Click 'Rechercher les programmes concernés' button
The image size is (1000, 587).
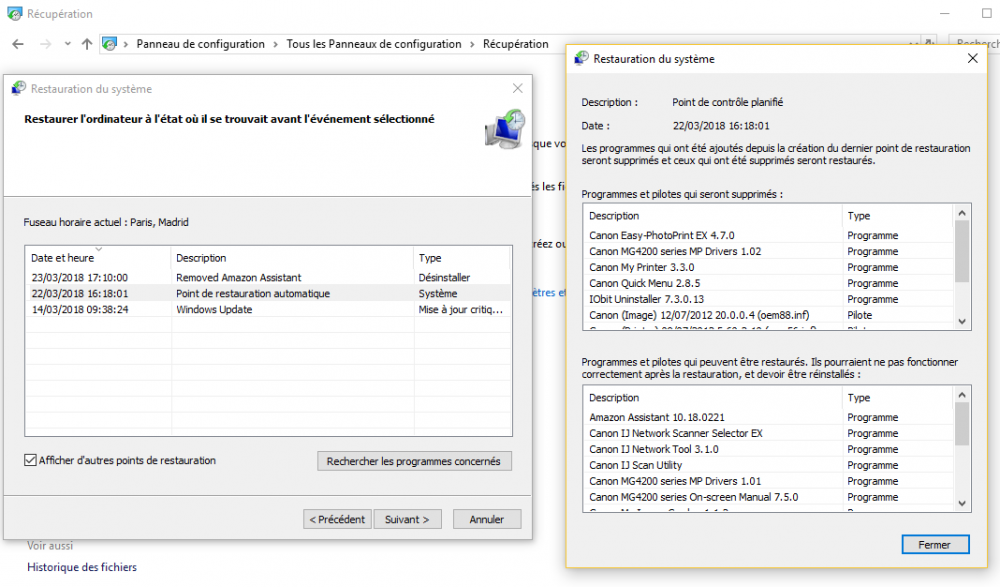414,461
